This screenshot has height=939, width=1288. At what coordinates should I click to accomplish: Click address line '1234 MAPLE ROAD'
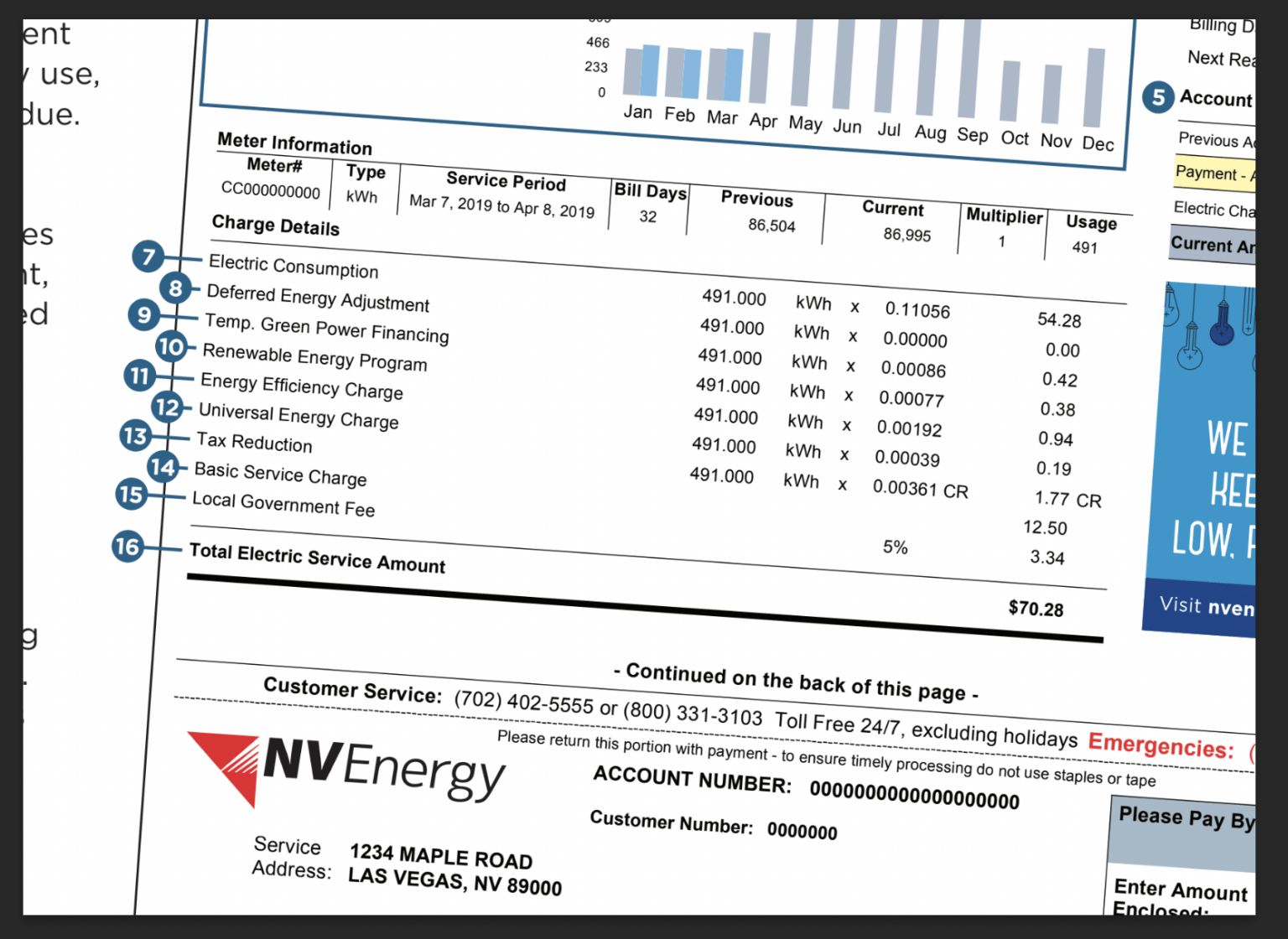[x=441, y=857]
